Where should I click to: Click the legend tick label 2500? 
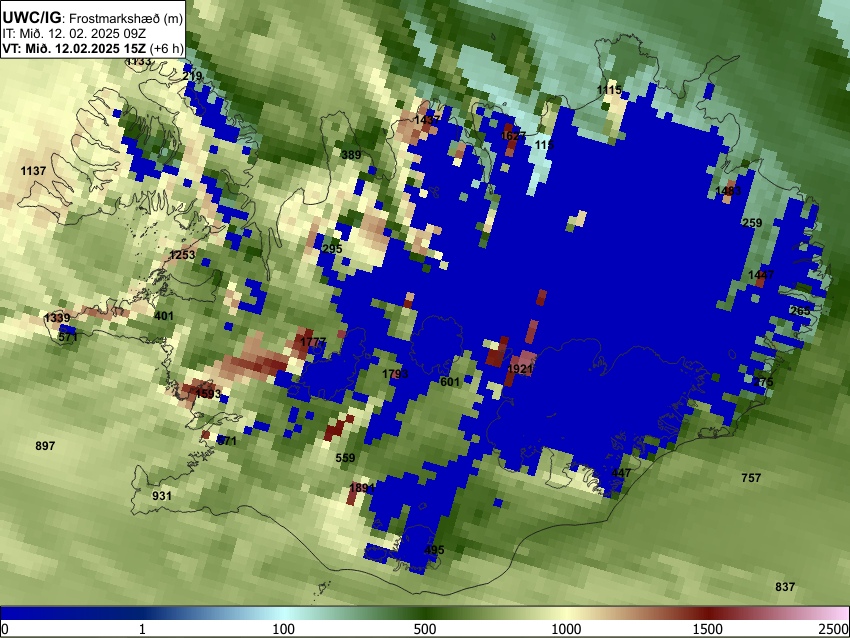point(834,629)
